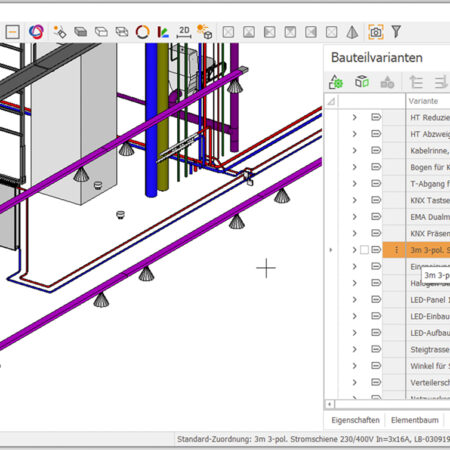Image resolution: width=450 pixels, height=450 pixels.
Task: Select the LED-Einbau variant text
Action: pos(430,316)
